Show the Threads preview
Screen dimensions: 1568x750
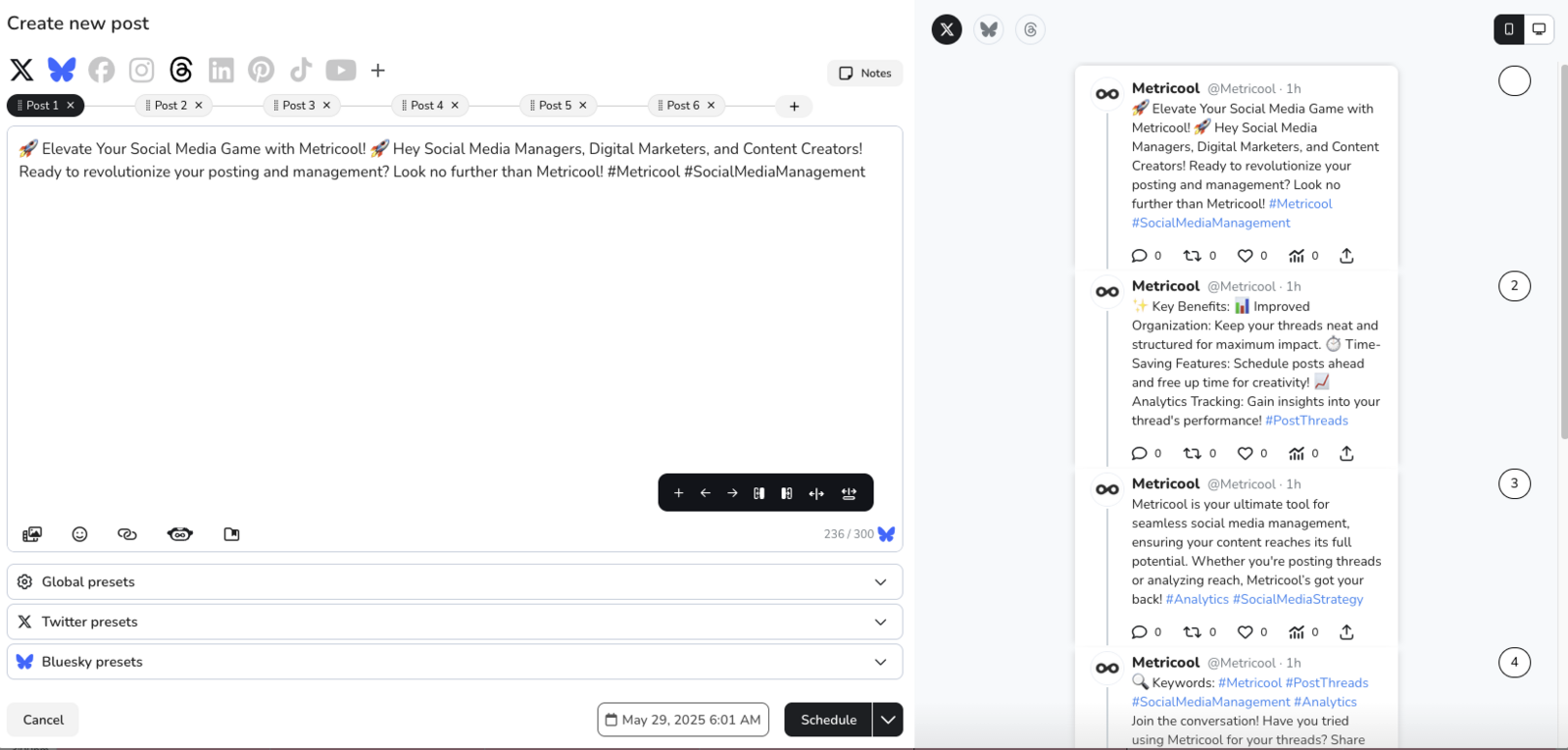click(x=1030, y=29)
